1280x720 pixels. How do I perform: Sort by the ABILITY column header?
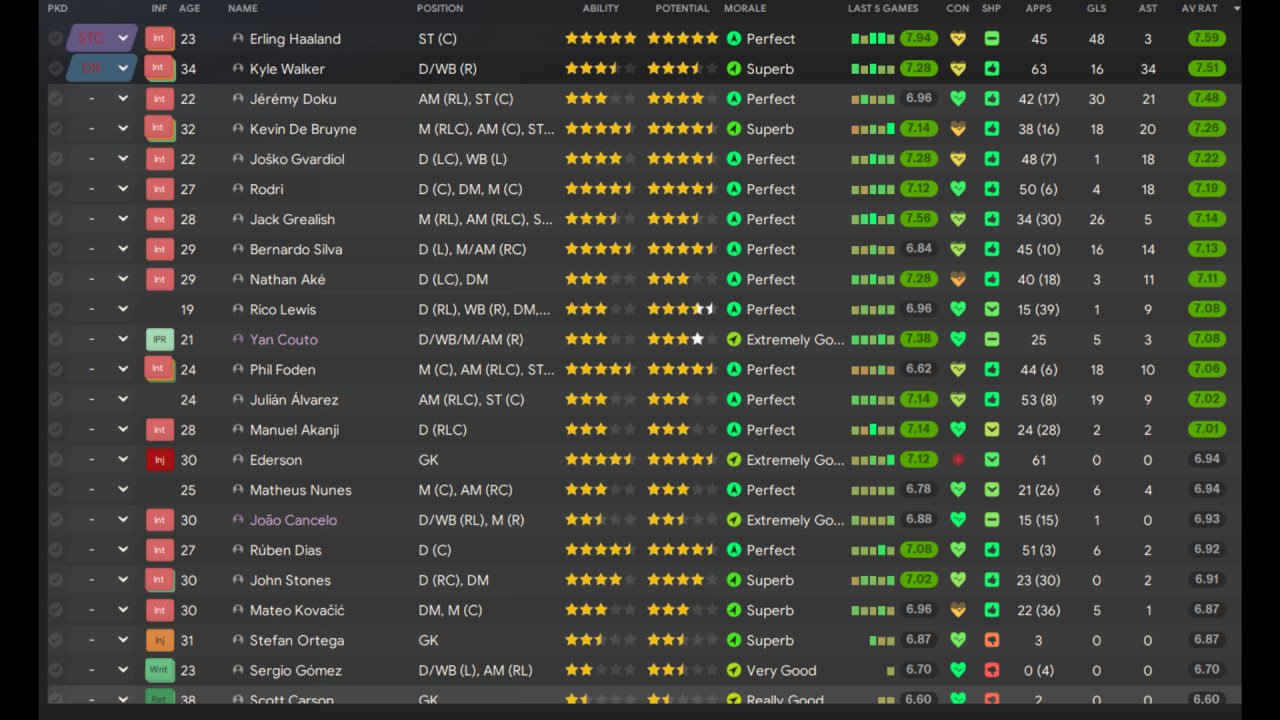601,8
